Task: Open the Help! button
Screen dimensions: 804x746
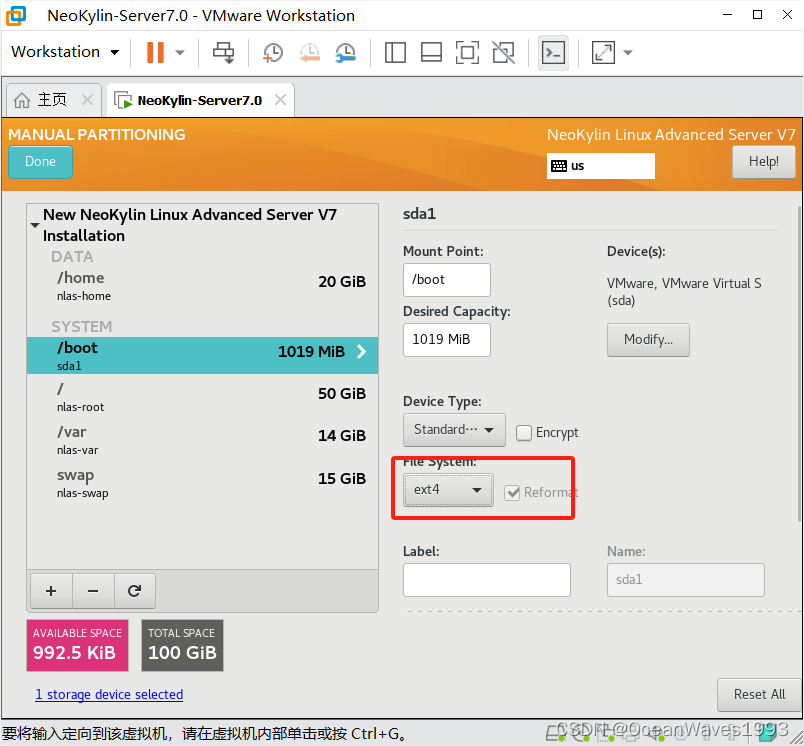Action: [763, 162]
